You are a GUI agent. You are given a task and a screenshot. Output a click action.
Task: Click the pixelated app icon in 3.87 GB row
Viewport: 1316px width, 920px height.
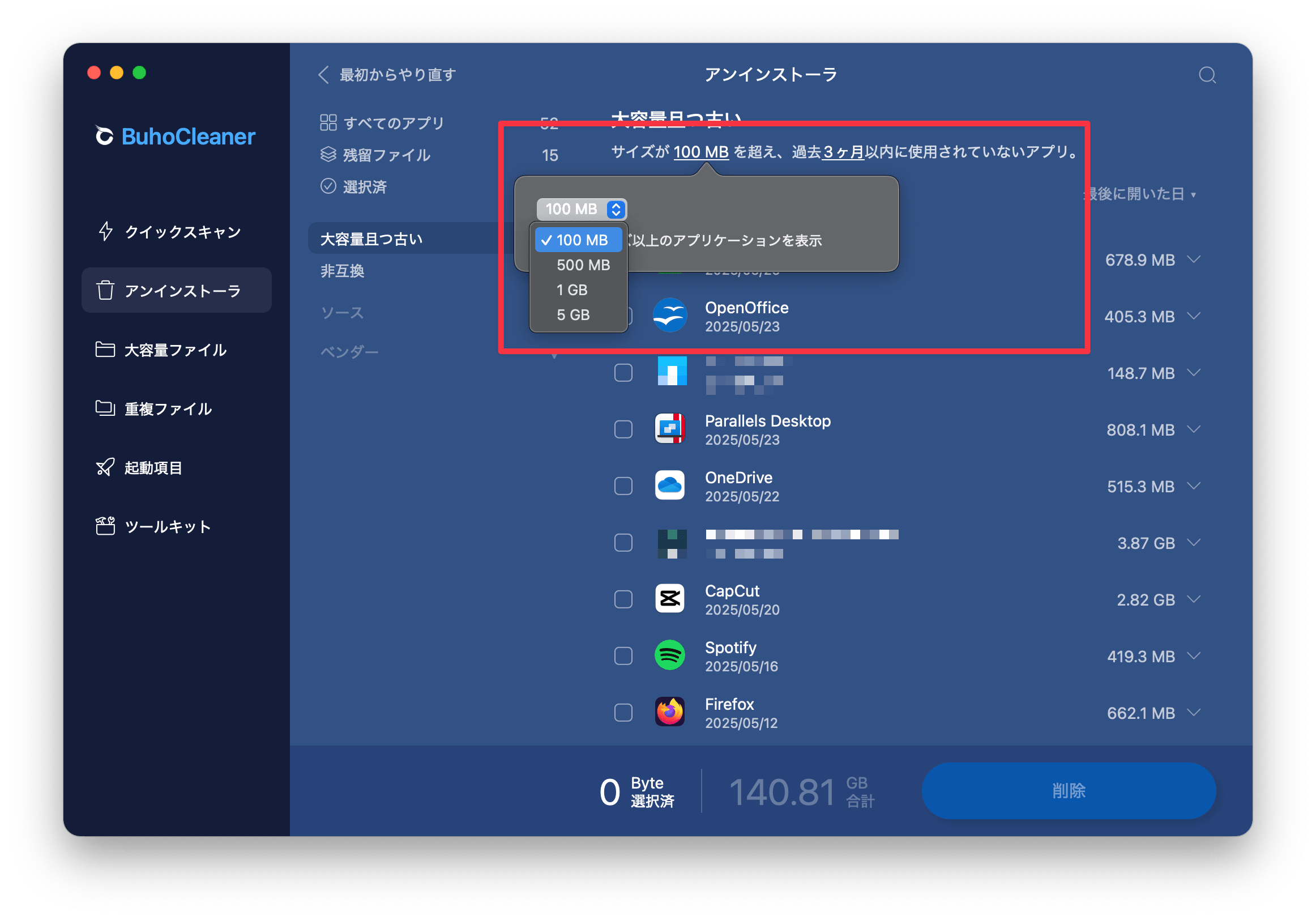point(672,544)
